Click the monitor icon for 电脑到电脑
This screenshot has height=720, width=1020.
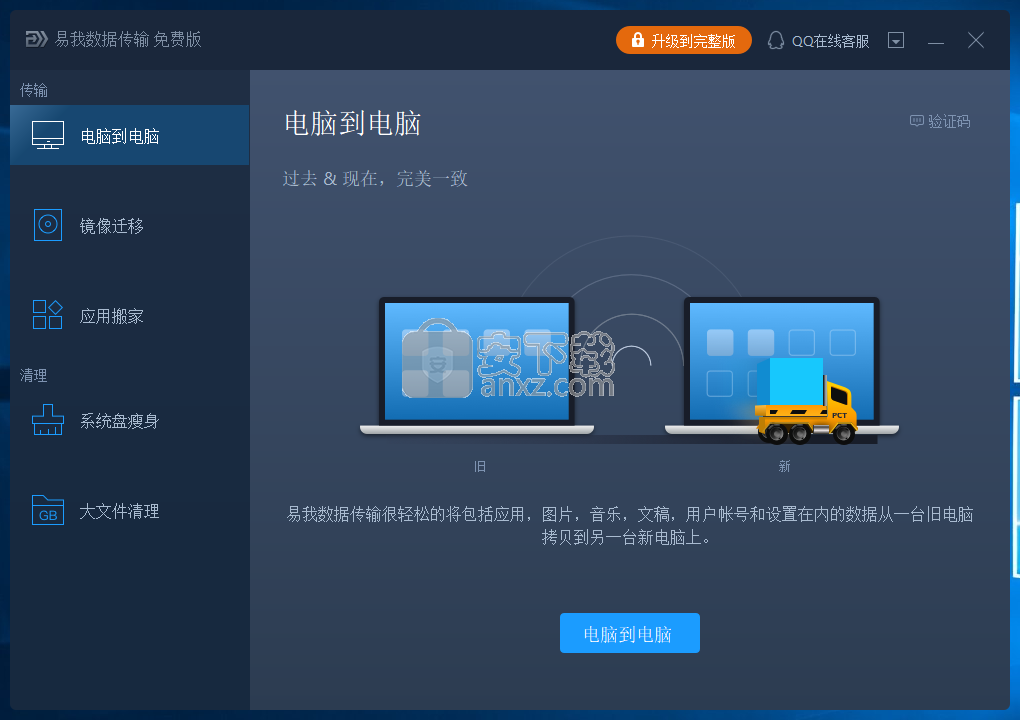coord(48,135)
